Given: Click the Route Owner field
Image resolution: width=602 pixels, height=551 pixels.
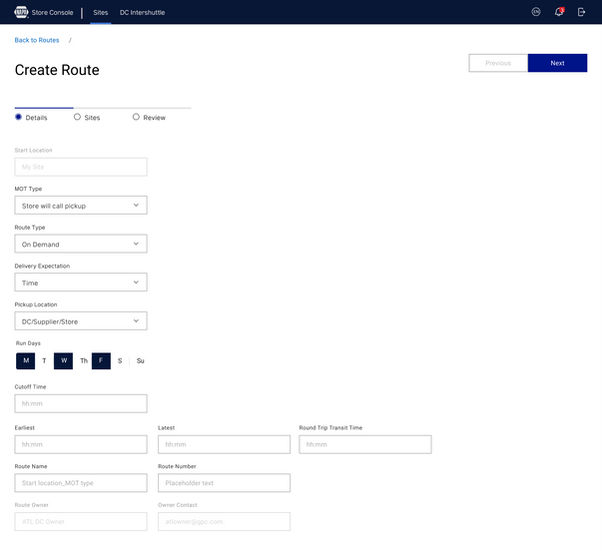Looking at the screenshot, I should coord(81,521).
